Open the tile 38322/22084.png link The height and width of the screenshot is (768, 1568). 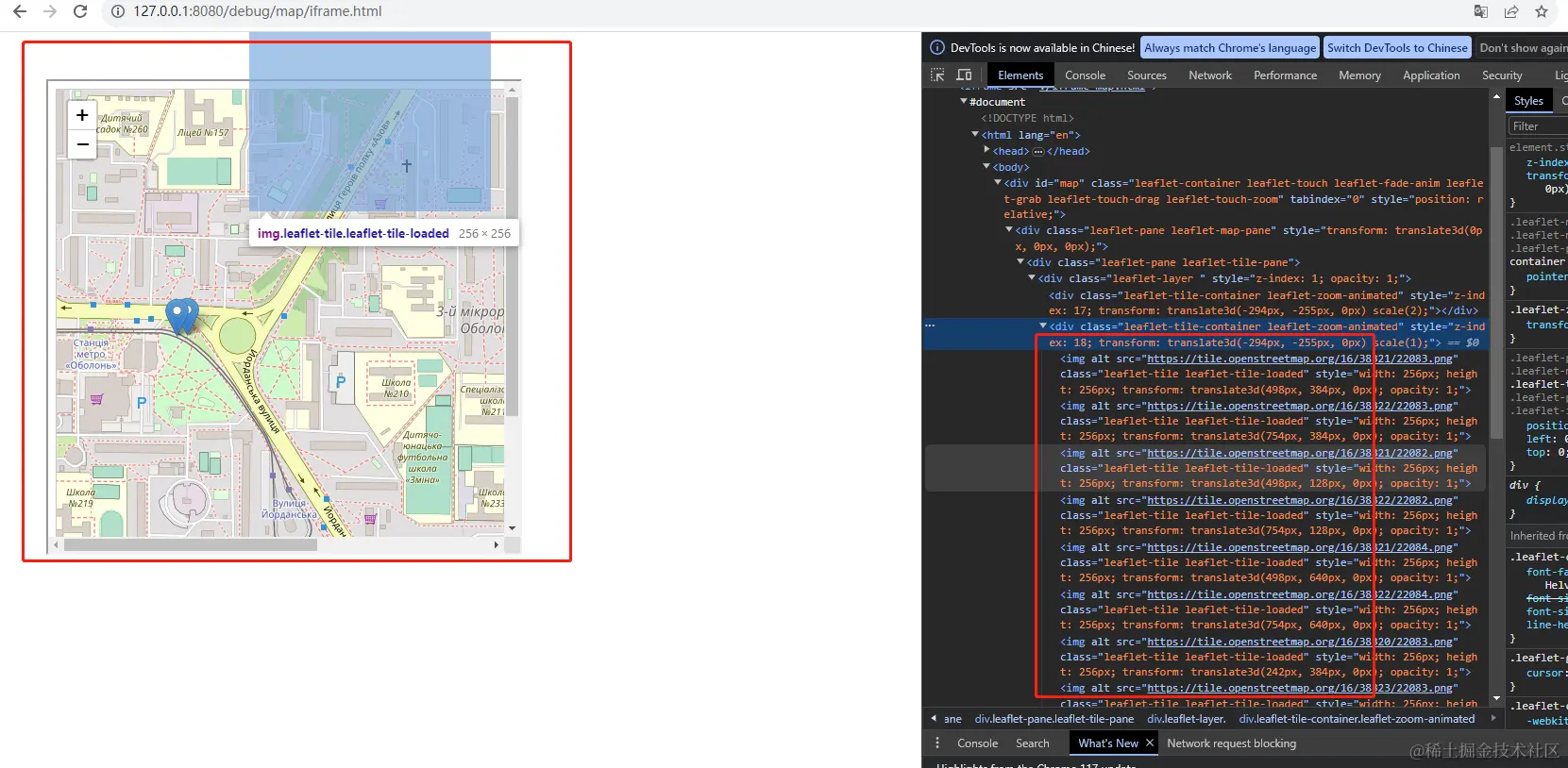pyautogui.click(x=1300, y=594)
